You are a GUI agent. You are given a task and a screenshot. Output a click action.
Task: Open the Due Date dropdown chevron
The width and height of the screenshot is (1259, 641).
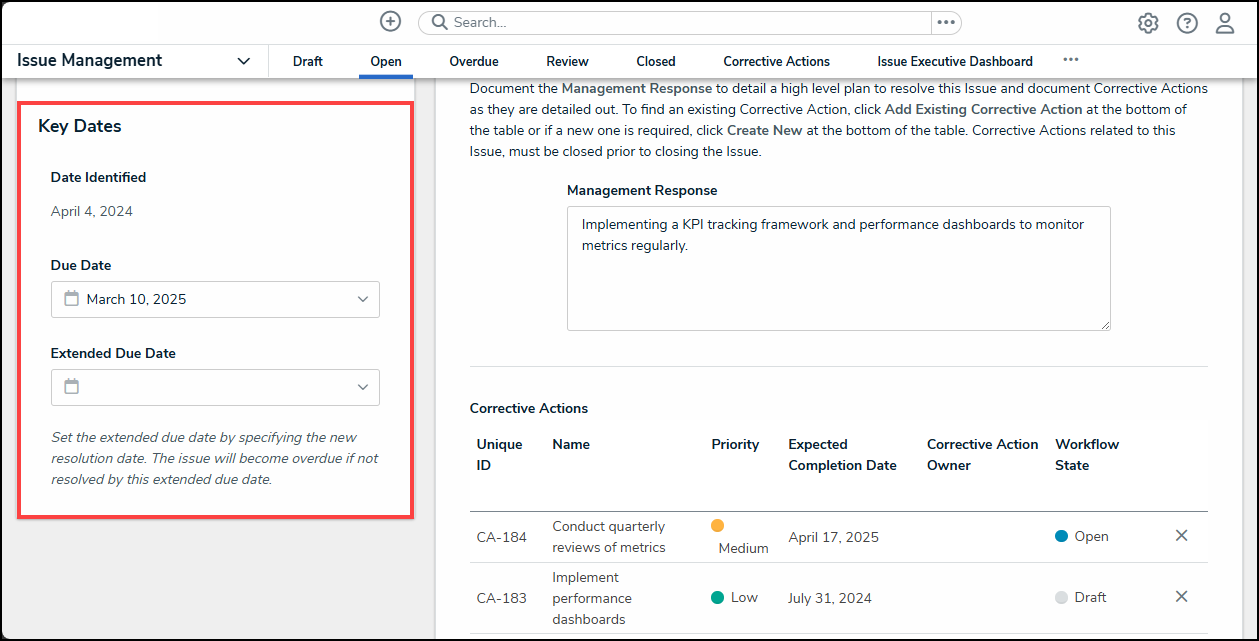tap(362, 299)
